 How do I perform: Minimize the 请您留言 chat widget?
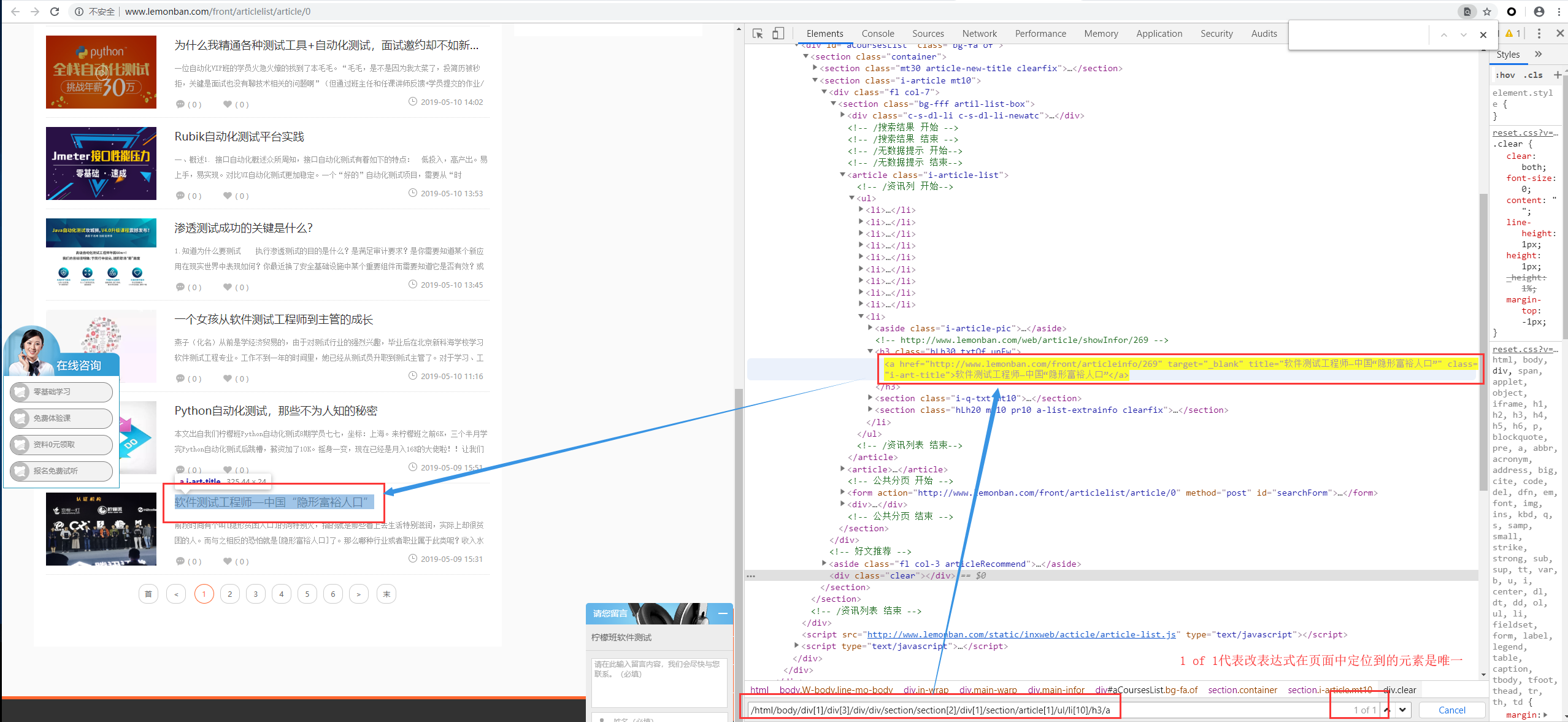(x=723, y=613)
